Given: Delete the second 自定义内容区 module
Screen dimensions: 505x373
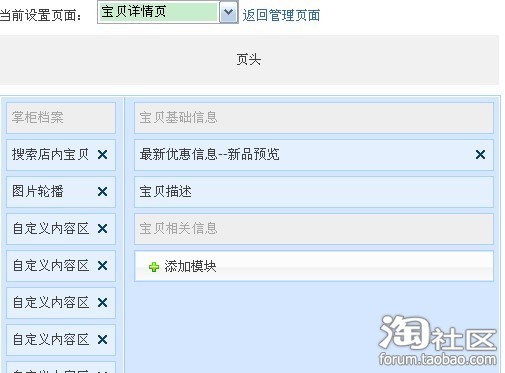Looking at the screenshot, I should click(x=102, y=266).
